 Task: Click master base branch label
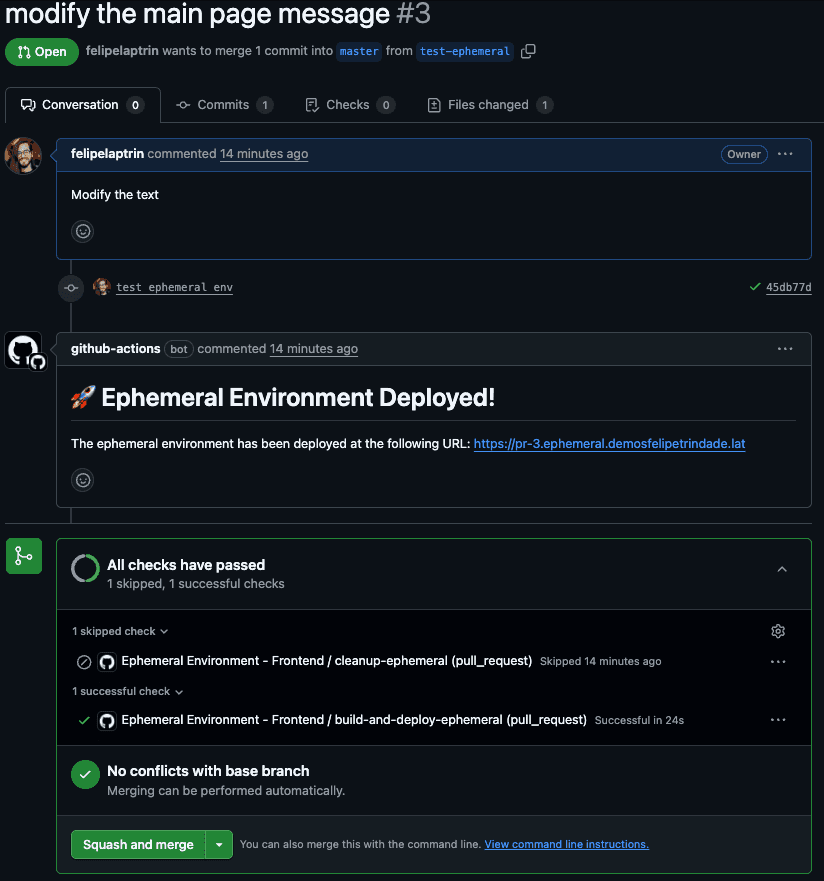(x=359, y=51)
